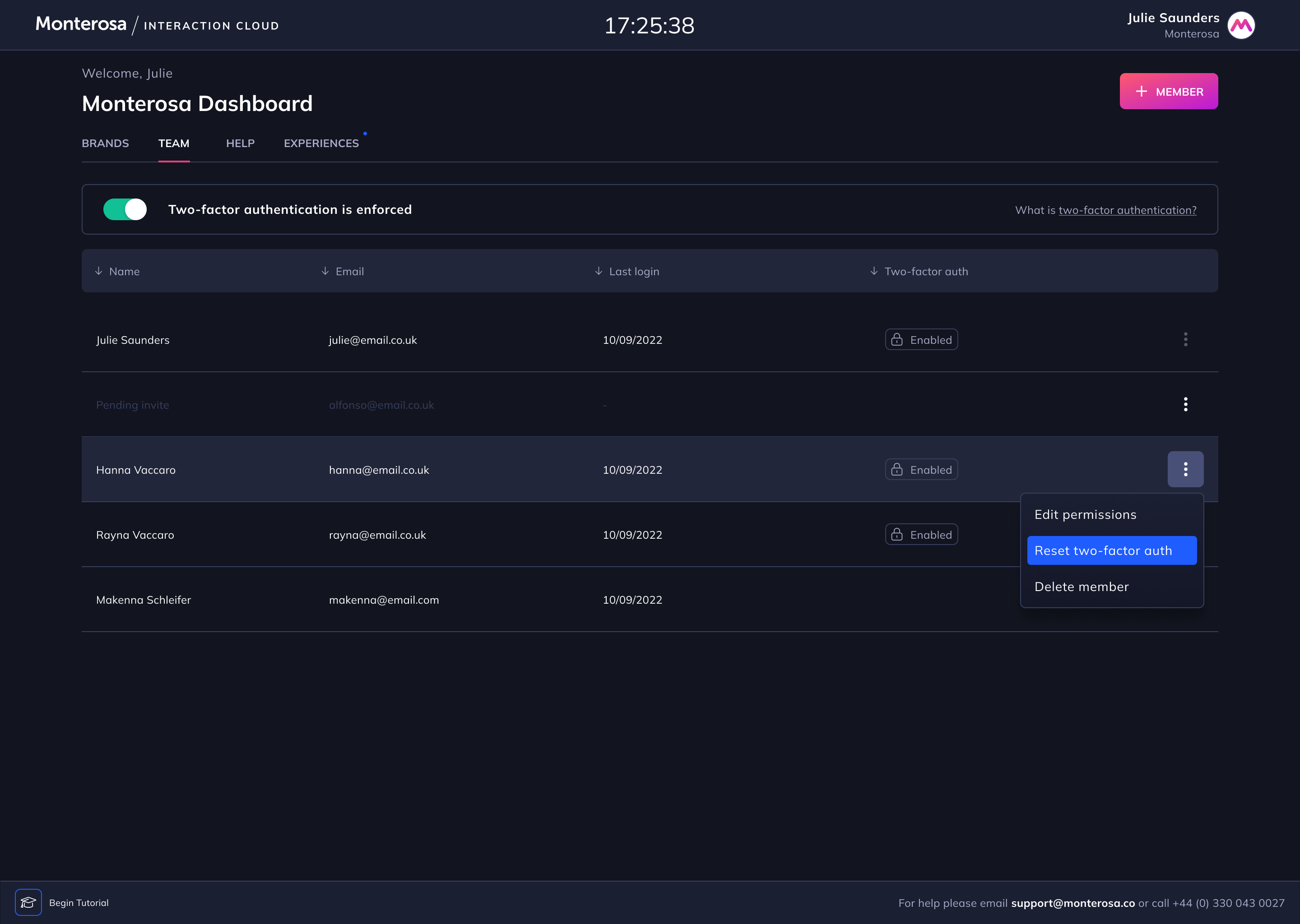Sort by Two-factor auth column
Image resolution: width=1300 pixels, height=924 pixels.
click(x=919, y=272)
